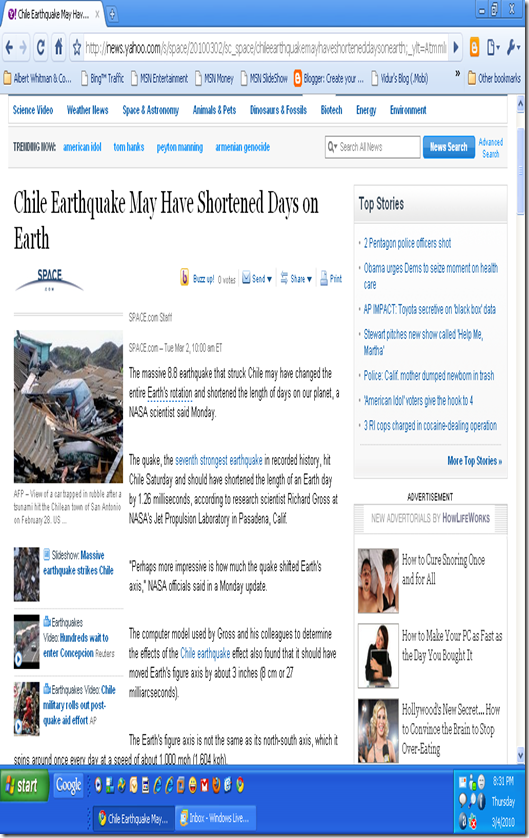Click the browser back arrow
This screenshot has height=838, width=529.
click(x=9, y=48)
